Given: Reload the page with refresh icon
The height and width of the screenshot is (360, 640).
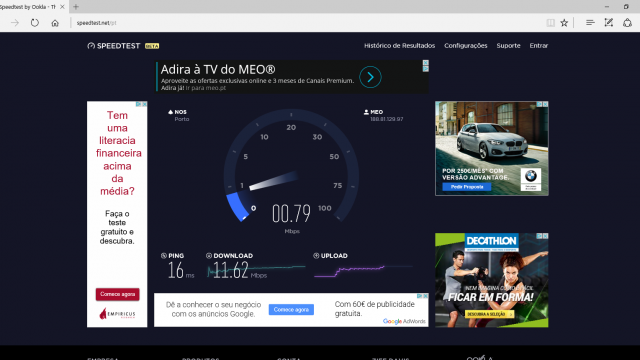Looking at the screenshot, I should click(x=35, y=23).
